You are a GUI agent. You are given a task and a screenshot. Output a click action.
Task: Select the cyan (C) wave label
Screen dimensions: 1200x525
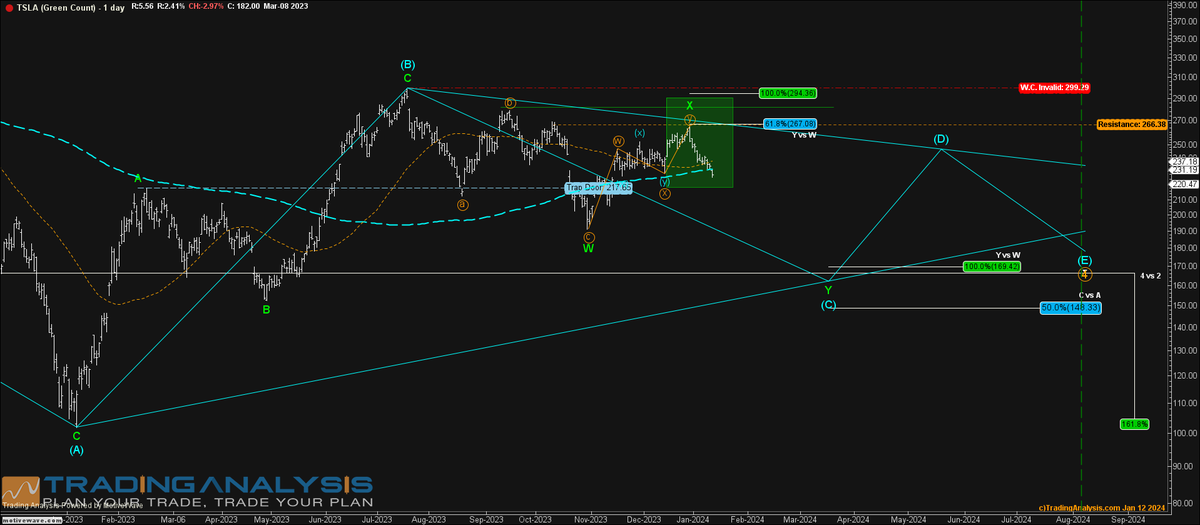pyautogui.click(x=828, y=304)
